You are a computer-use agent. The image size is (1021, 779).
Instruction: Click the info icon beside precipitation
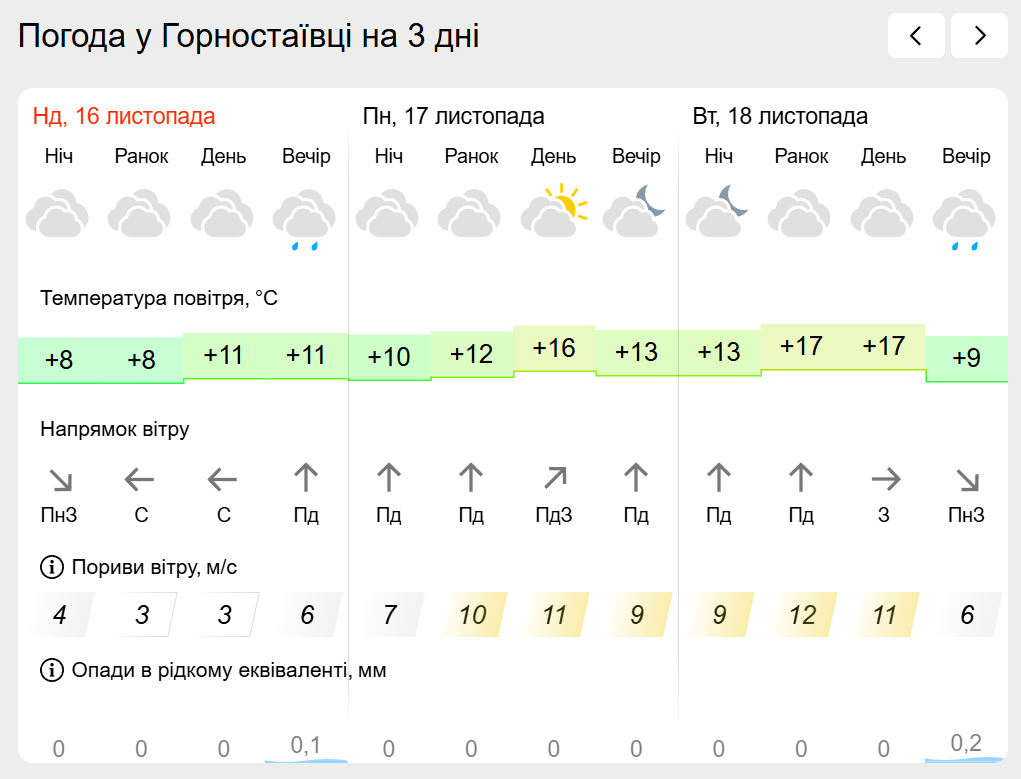pyautogui.click(x=51, y=670)
